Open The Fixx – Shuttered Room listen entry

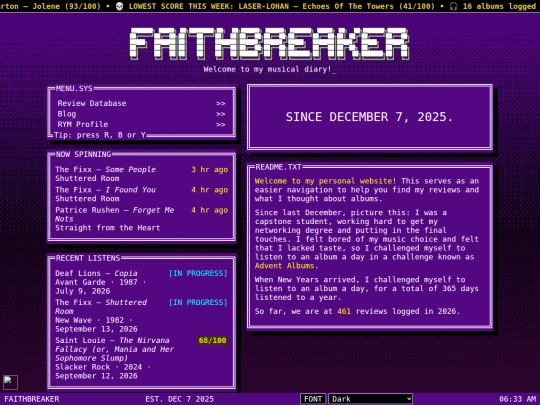tap(141, 315)
